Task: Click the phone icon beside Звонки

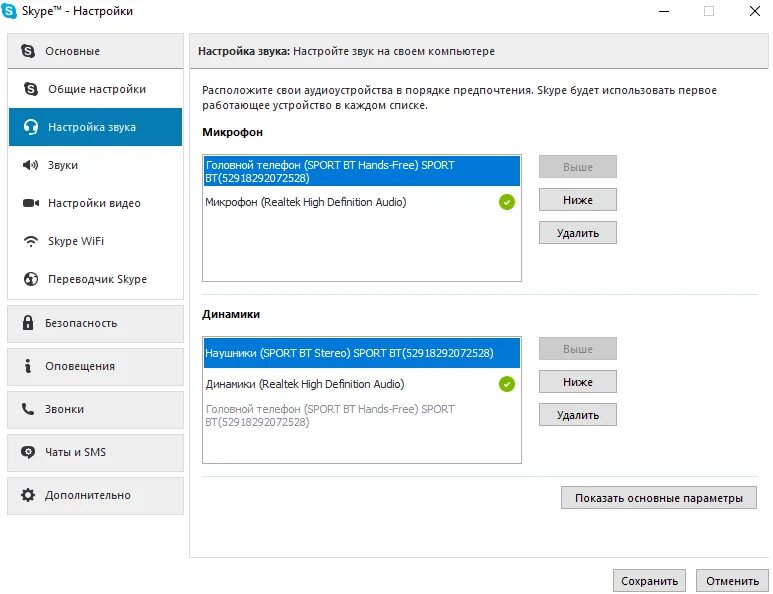Action: coord(28,409)
